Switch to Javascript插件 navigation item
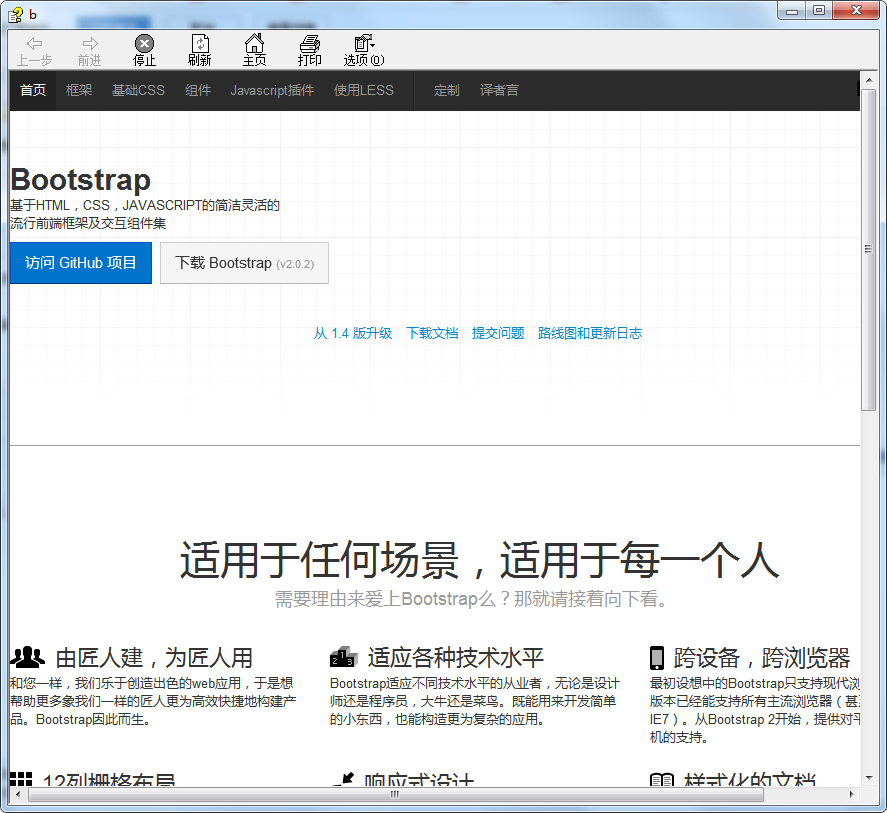Image resolution: width=887 pixels, height=813 pixels. (x=272, y=90)
